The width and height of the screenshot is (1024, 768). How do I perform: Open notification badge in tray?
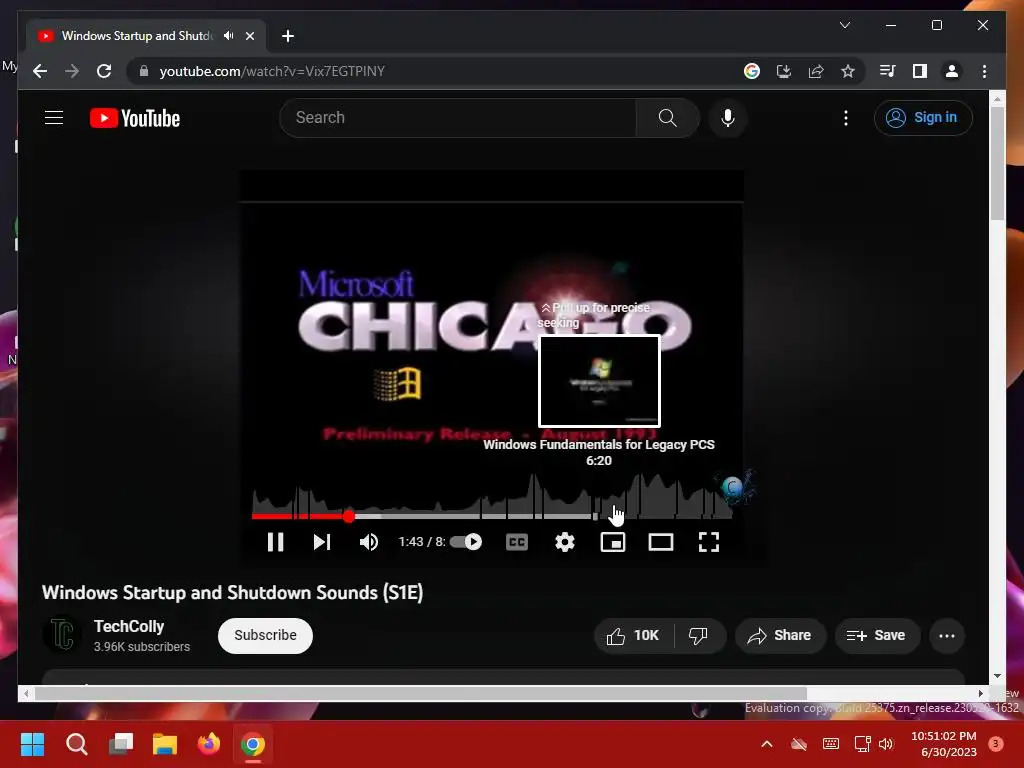(x=996, y=744)
